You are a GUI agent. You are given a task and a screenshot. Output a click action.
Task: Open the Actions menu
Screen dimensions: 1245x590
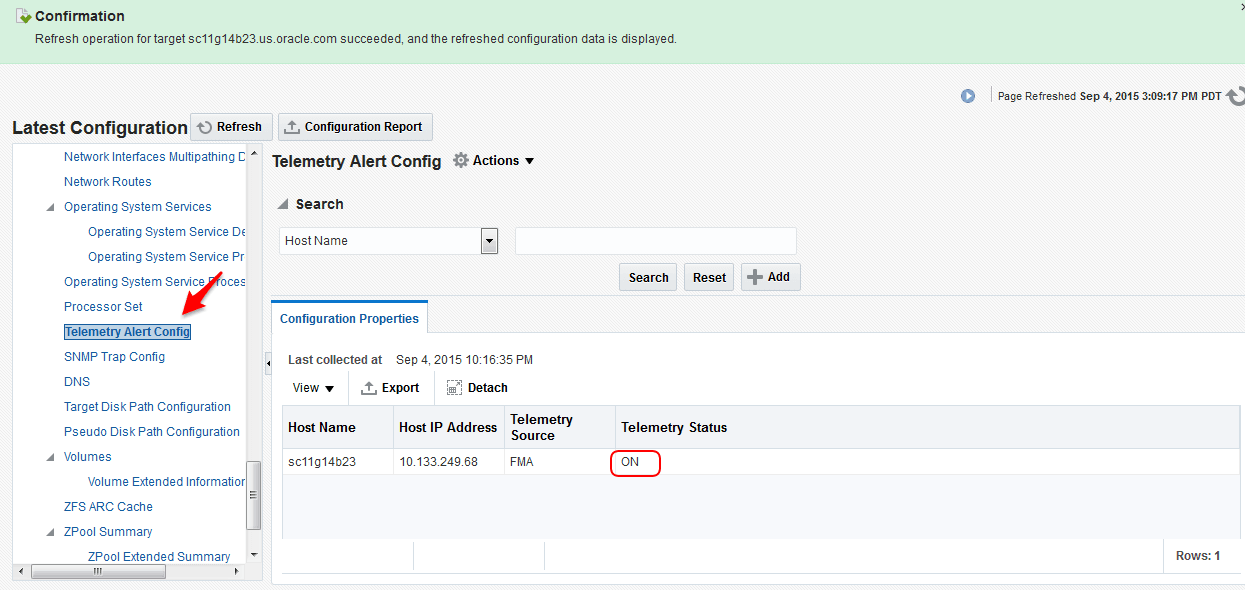(504, 160)
